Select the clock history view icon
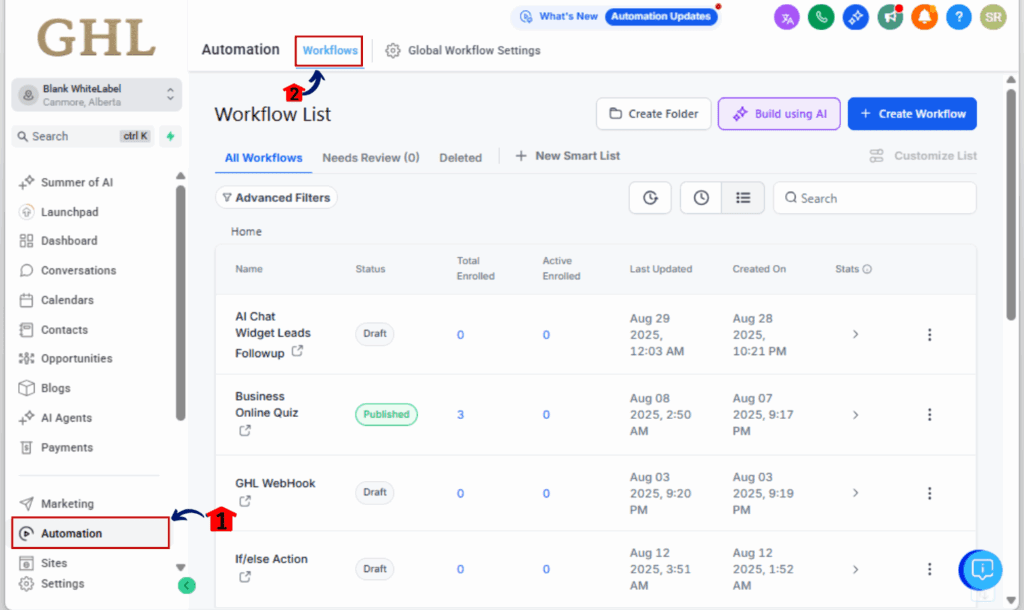Viewport: 1024px width, 610px height. tap(701, 198)
